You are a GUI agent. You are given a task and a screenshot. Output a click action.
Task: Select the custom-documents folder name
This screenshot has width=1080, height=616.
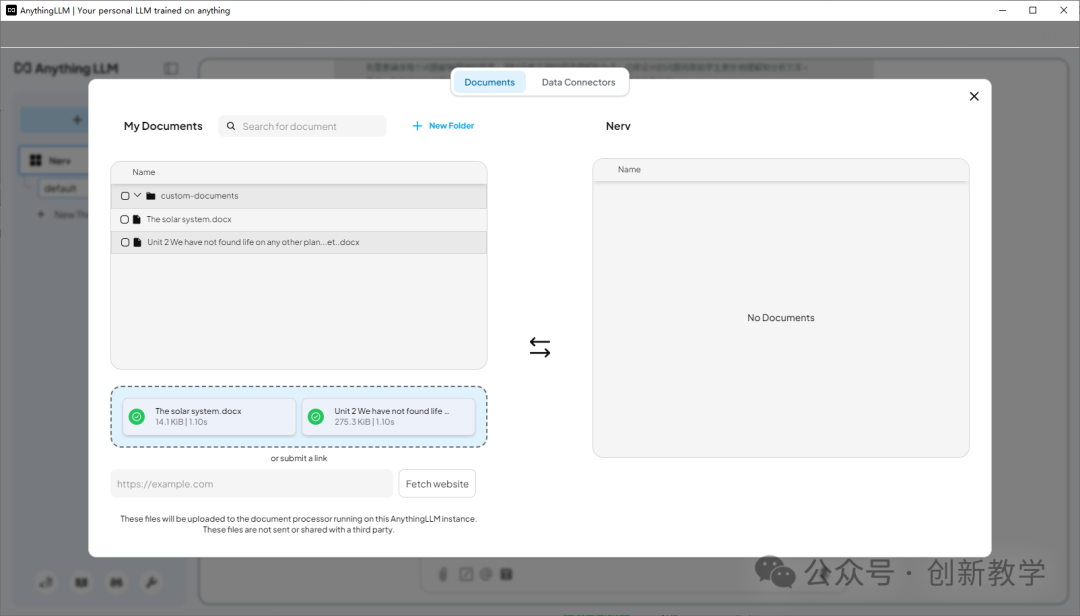199,196
